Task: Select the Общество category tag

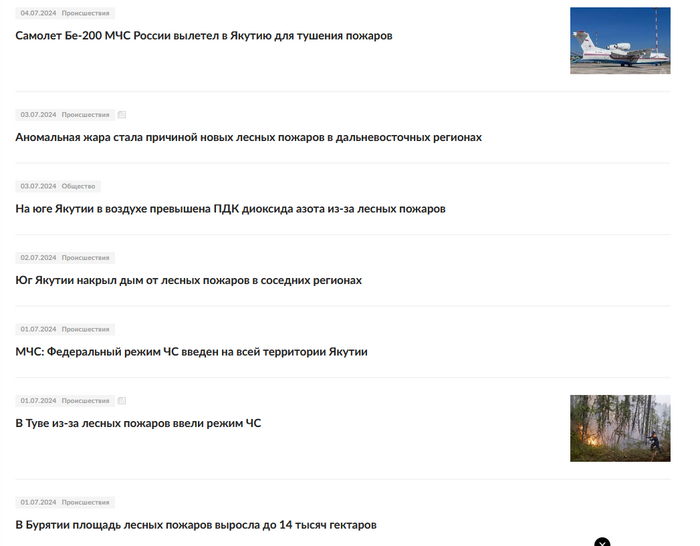Action: [x=79, y=186]
